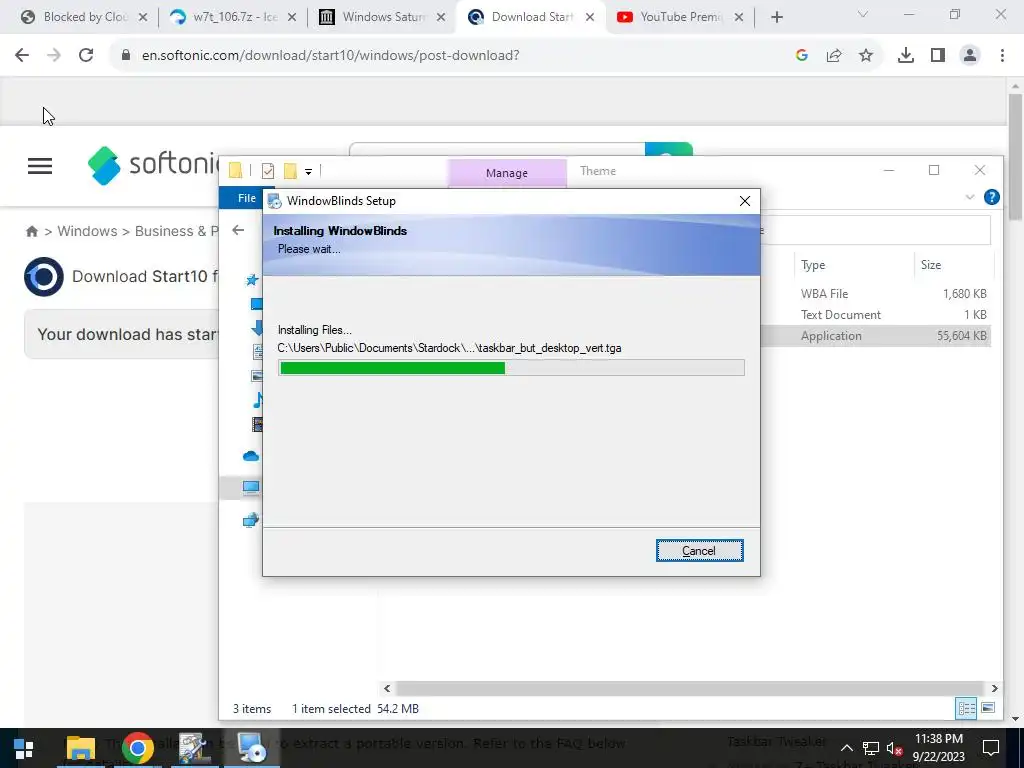Click the Chrome address bar URL

tap(330, 56)
